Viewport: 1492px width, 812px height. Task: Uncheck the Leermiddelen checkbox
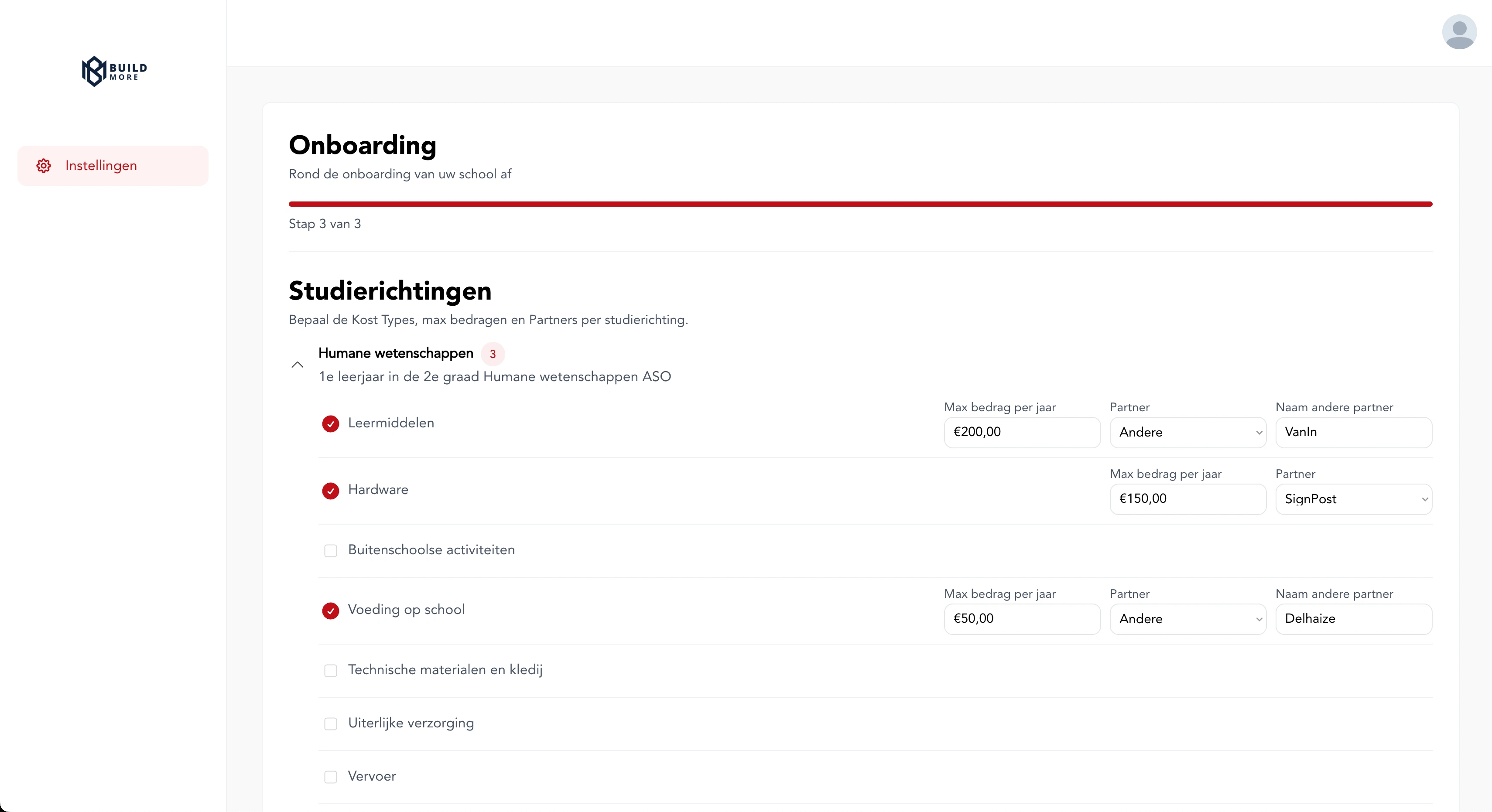pos(330,424)
